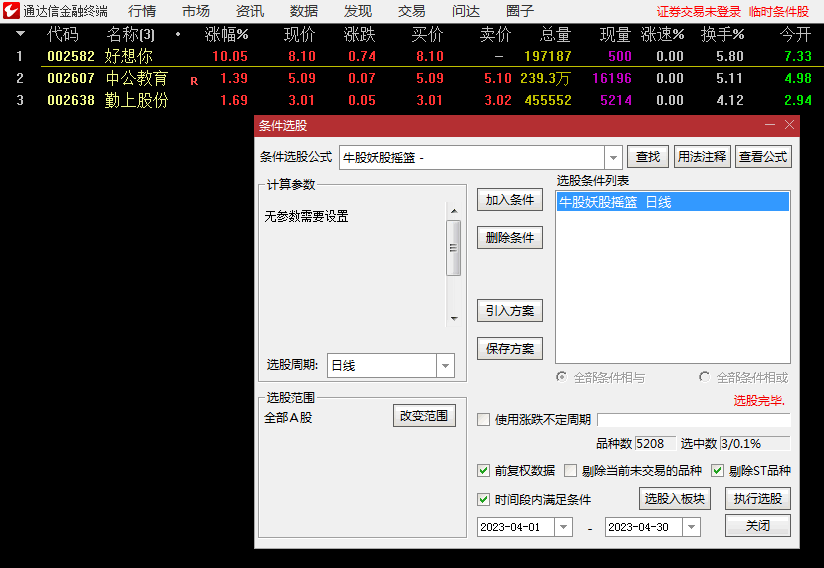Sort by 换手% column header

(723, 35)
